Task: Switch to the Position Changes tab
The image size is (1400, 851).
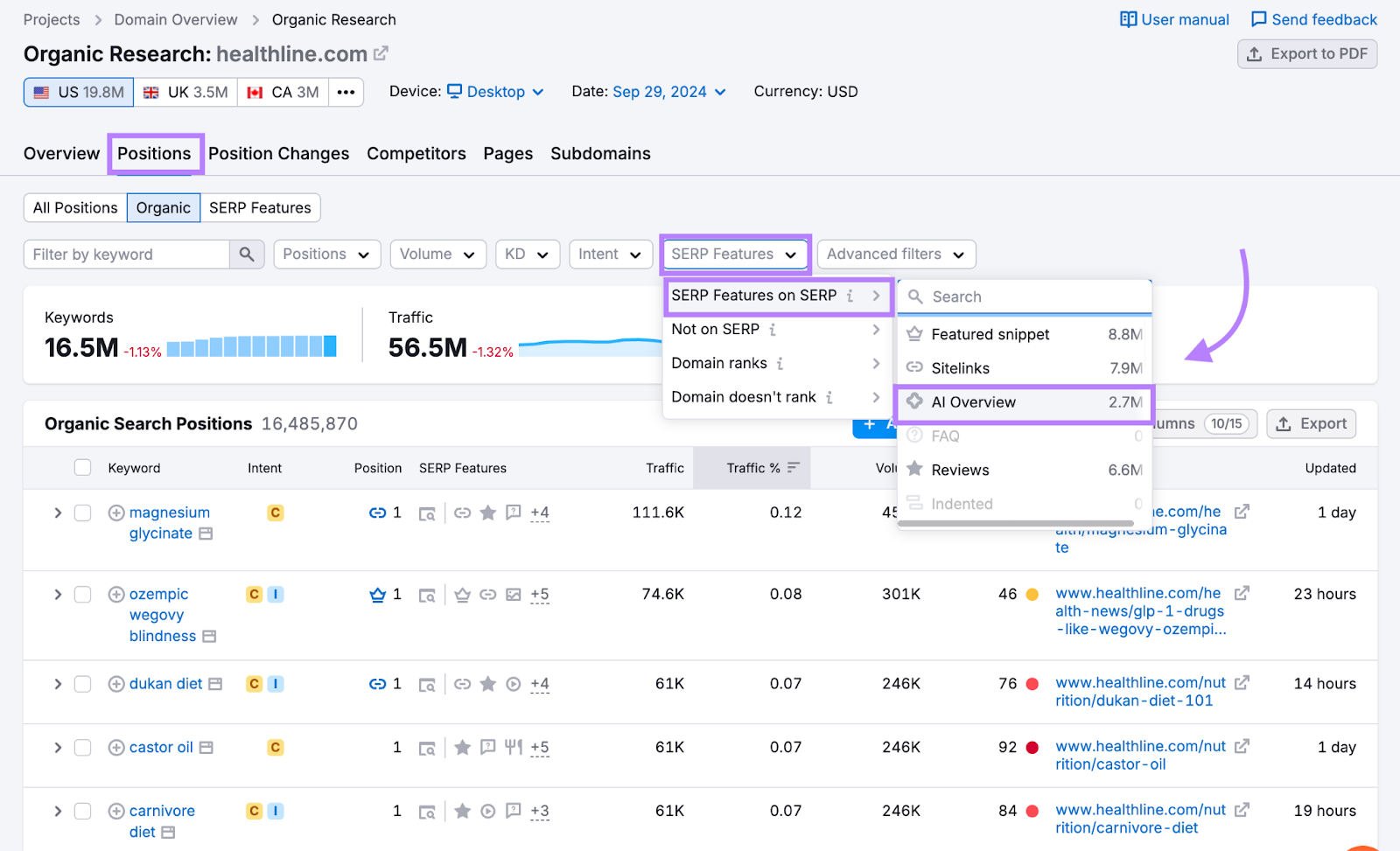Action: click(278, 154)
